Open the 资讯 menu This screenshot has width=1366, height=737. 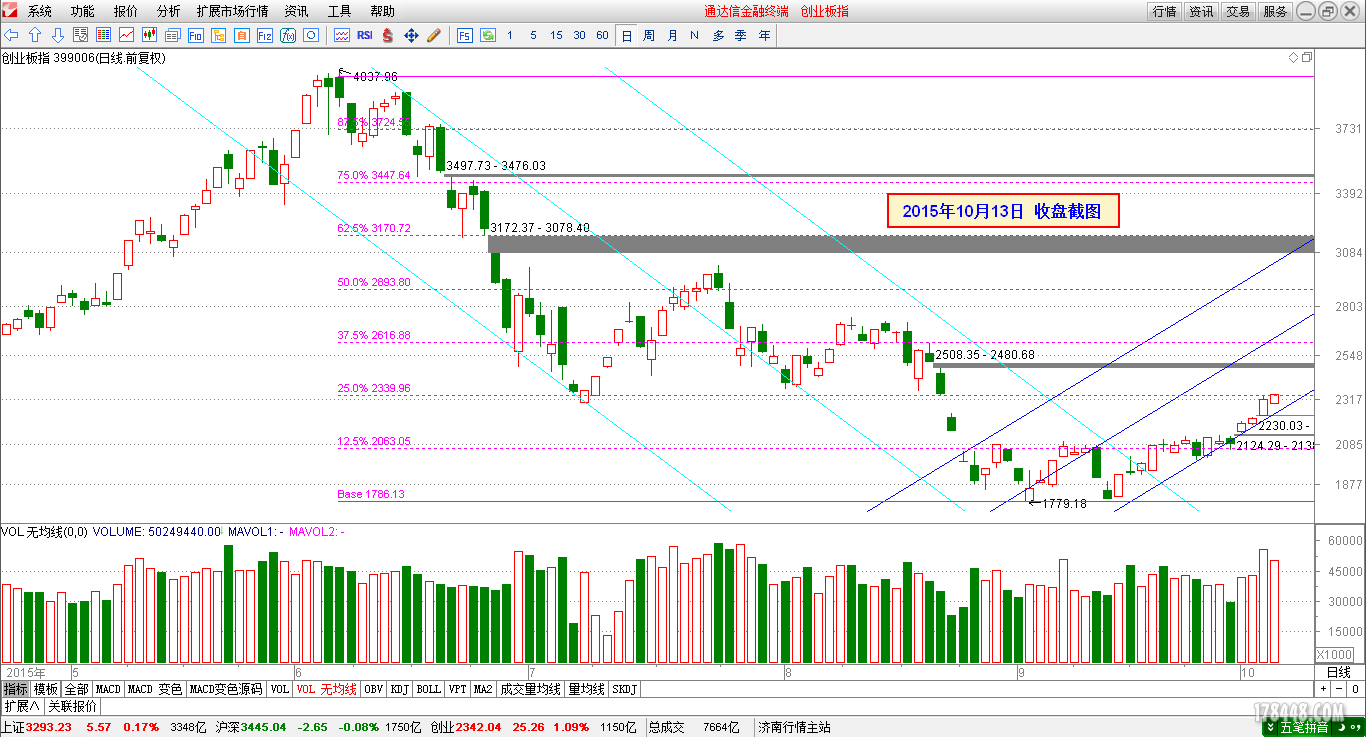click(296, 11)
